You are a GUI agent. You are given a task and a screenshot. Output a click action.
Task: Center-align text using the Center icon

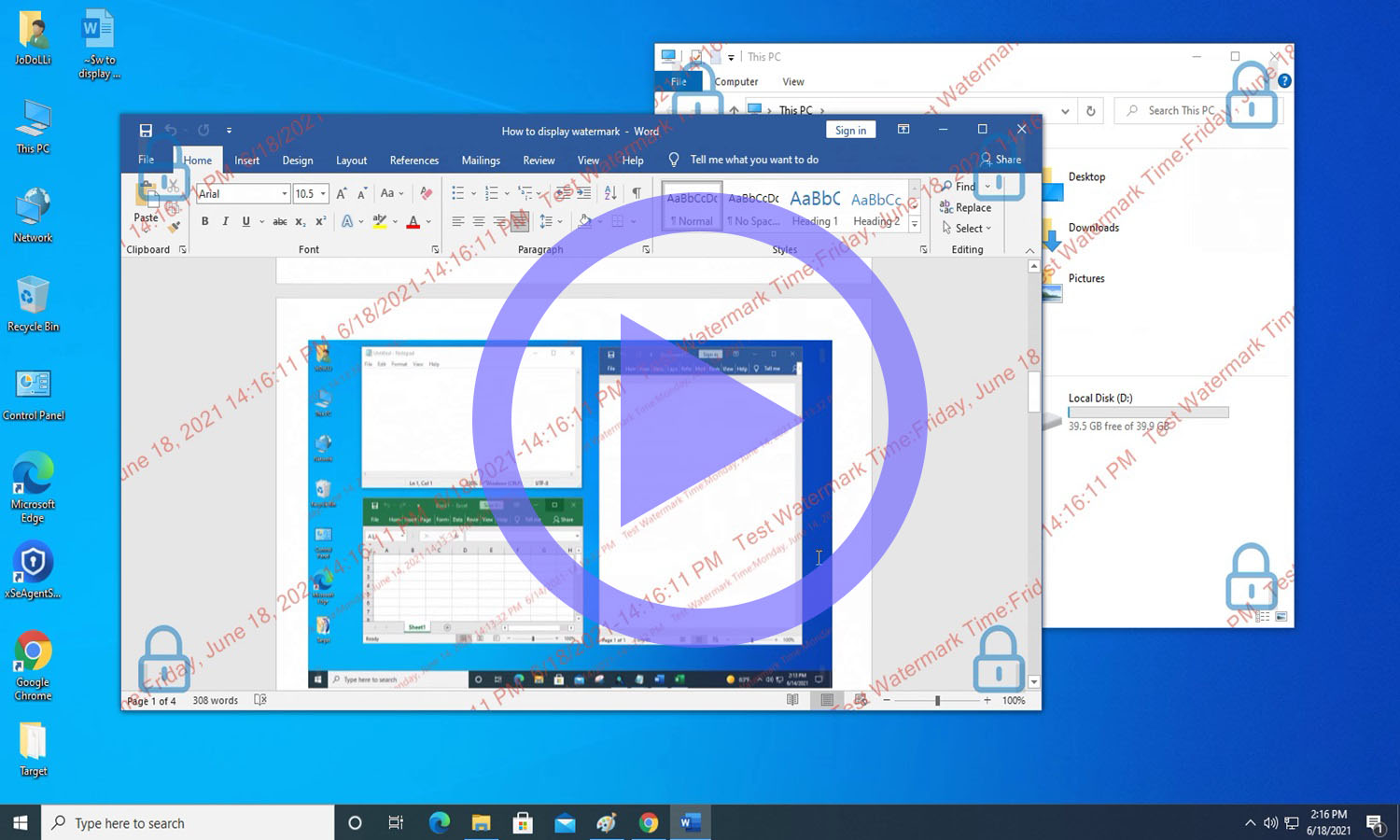point(479,222)
